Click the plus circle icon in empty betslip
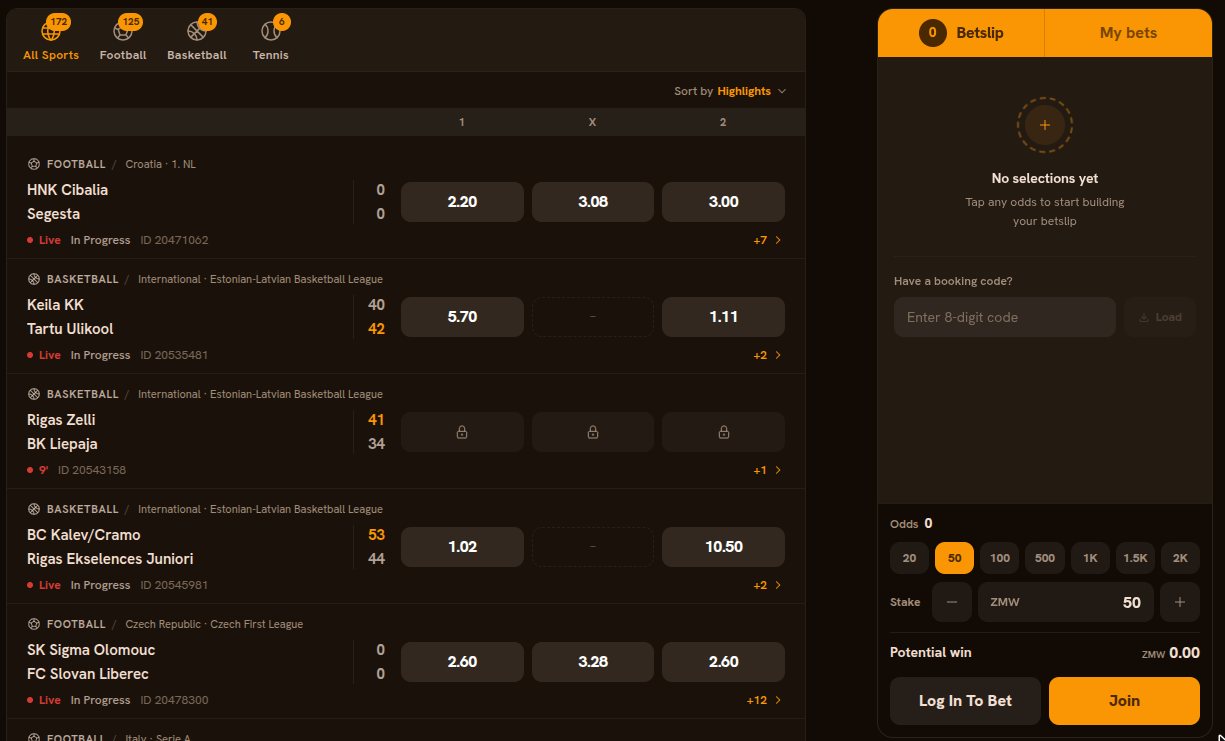This screenshot has width=1225, height=741. [x=1045, y=125]
